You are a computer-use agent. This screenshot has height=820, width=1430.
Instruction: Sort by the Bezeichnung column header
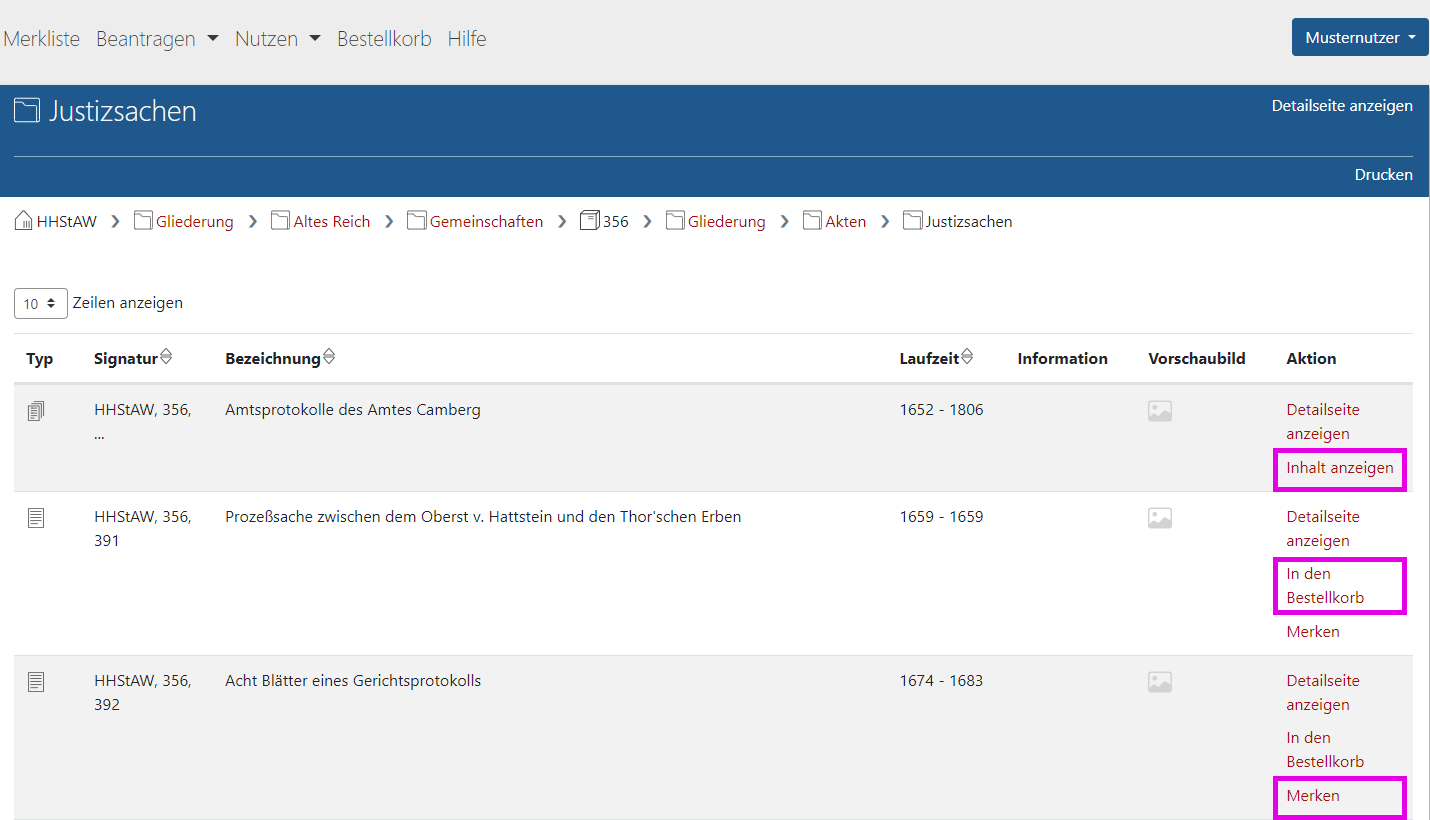273,358
